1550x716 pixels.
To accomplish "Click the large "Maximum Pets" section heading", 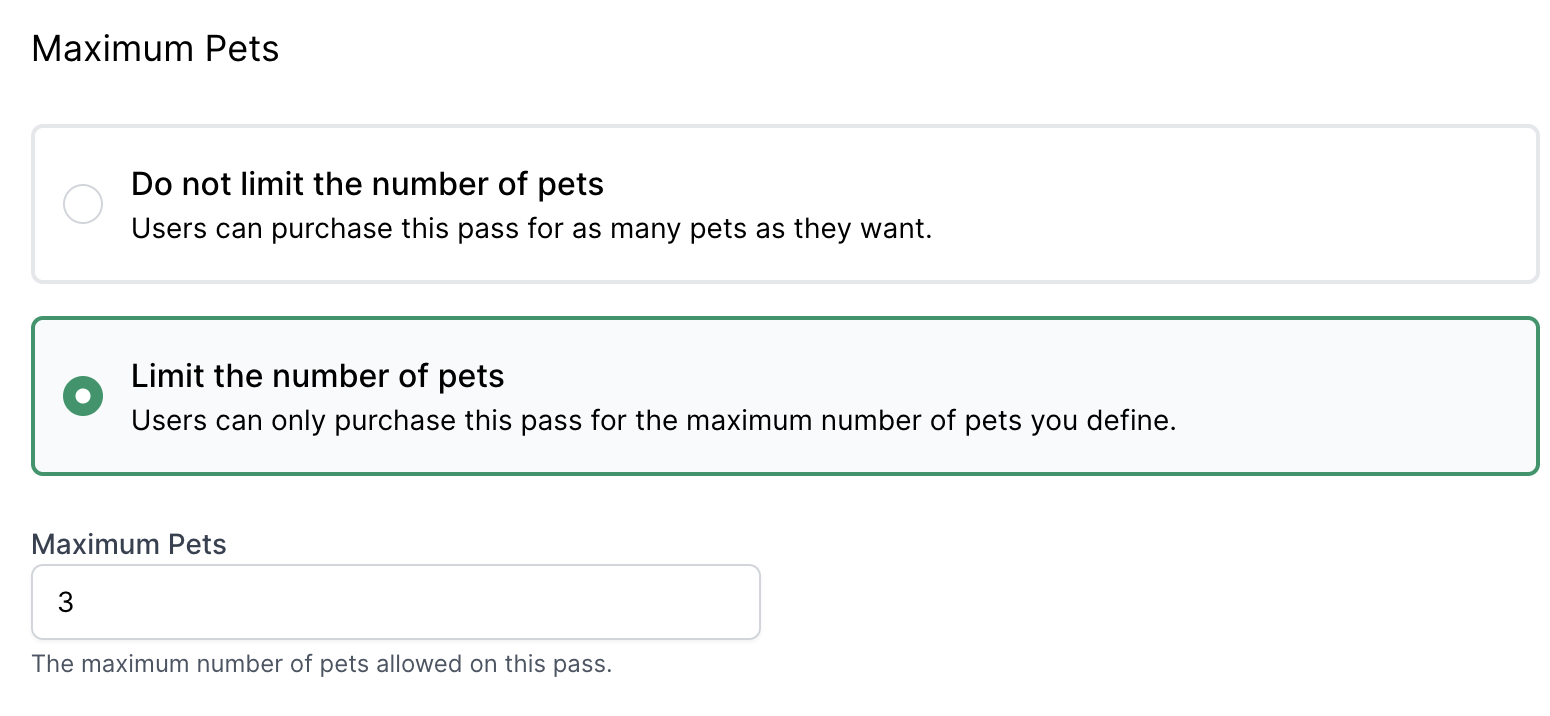I will [x=155, y=48].
